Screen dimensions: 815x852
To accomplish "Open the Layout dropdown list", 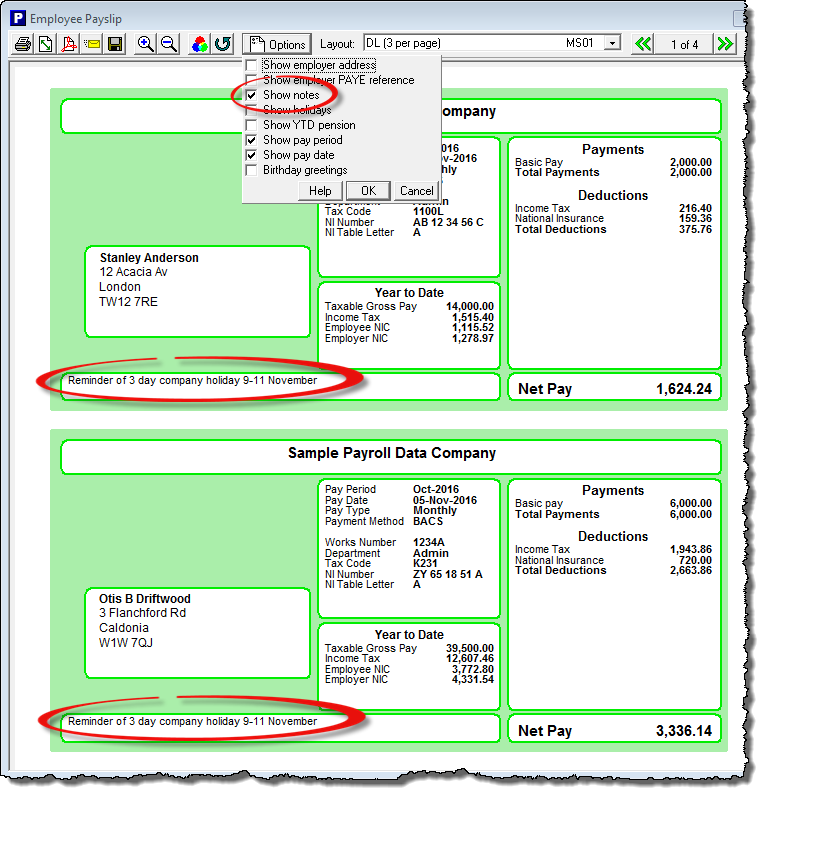I will point(612,44).
